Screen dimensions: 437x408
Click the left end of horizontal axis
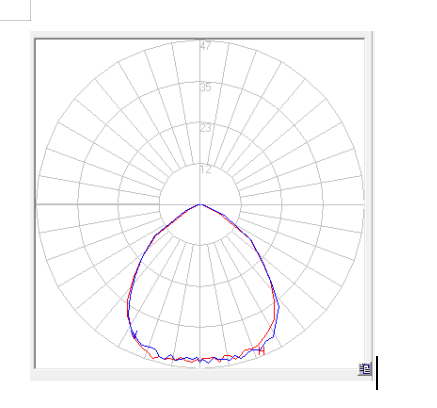pos(38,204)
